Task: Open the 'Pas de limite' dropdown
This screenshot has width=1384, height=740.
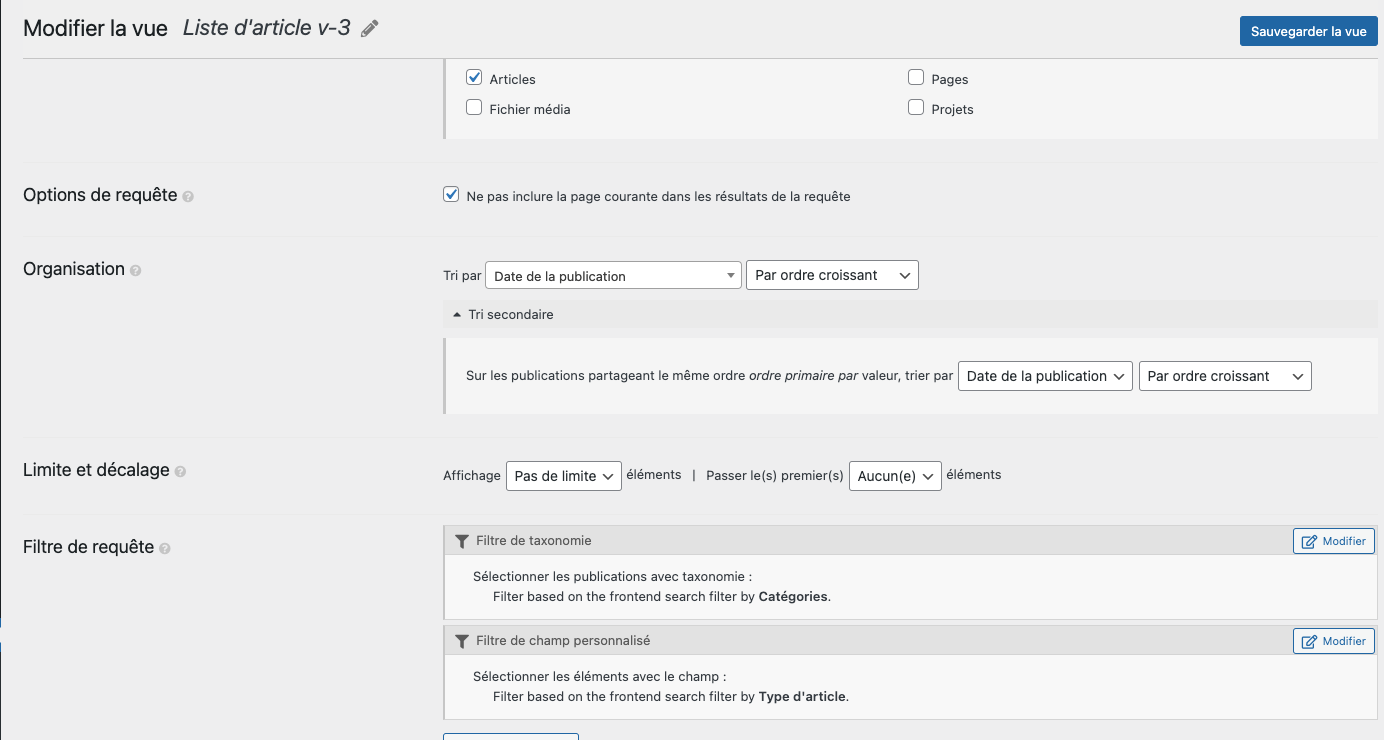Action: (564, 476)
